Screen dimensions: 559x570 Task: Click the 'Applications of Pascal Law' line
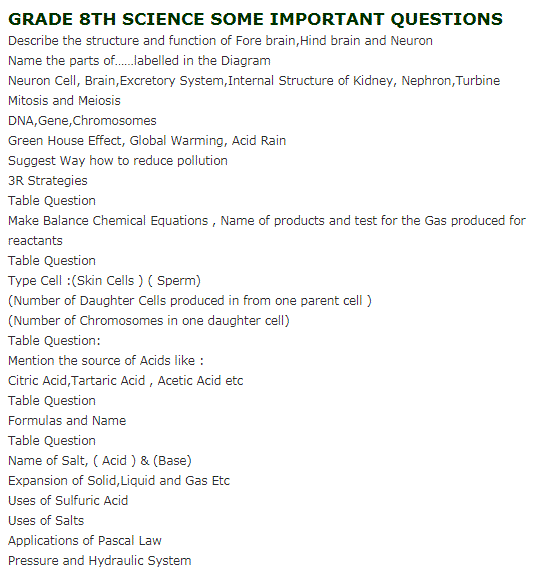(85, 541)
